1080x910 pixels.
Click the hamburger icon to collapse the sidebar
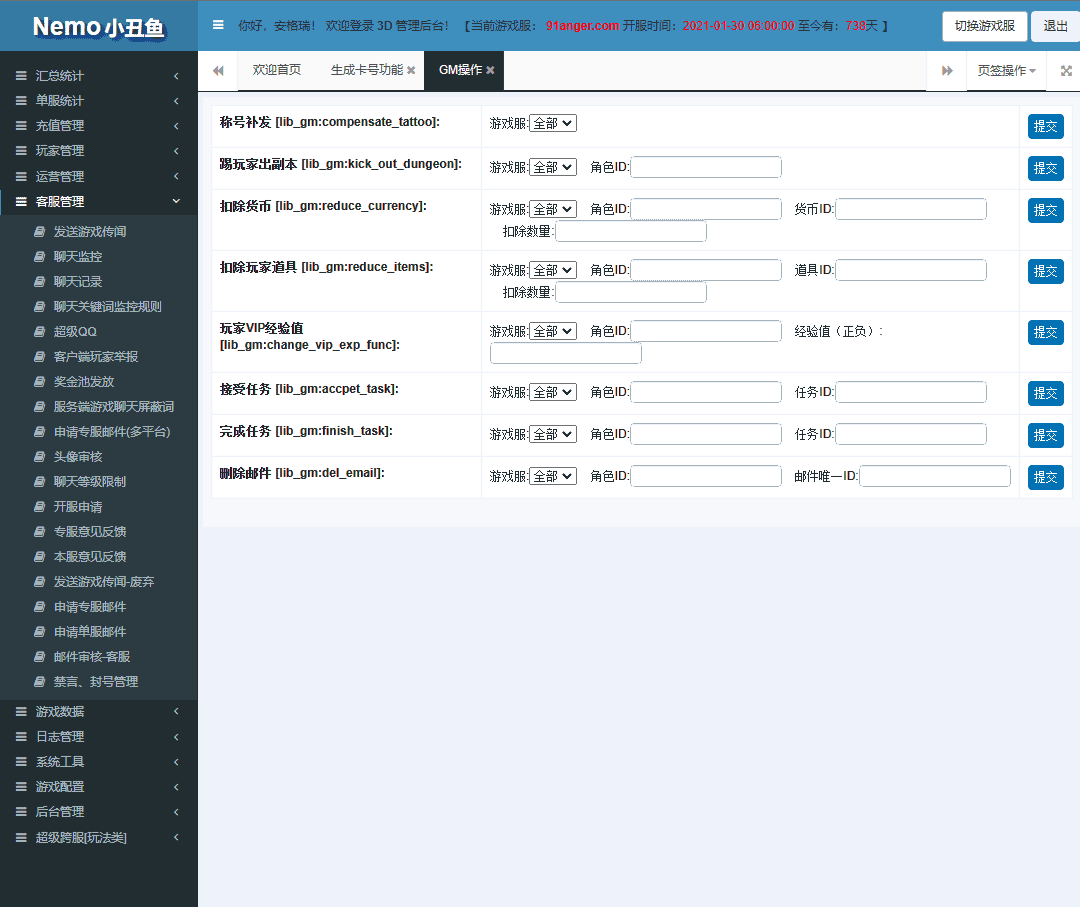(218, 25)
